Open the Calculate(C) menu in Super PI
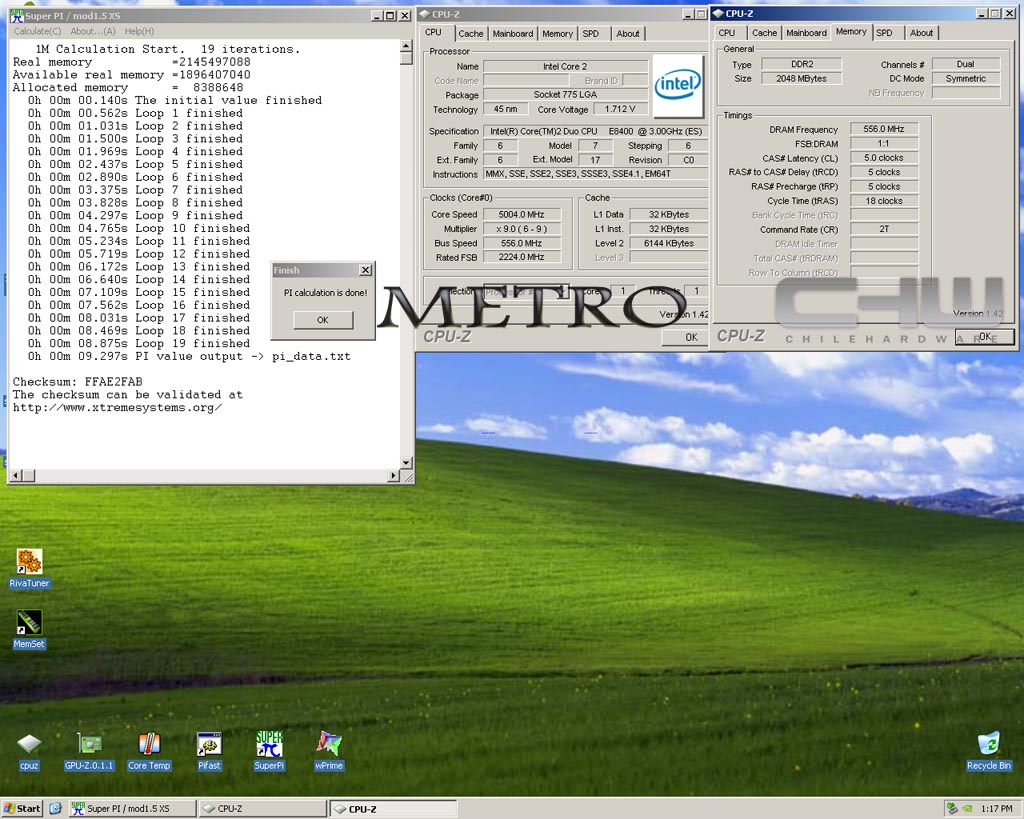Screen dimensions: 1024x819 pos(37,31)
